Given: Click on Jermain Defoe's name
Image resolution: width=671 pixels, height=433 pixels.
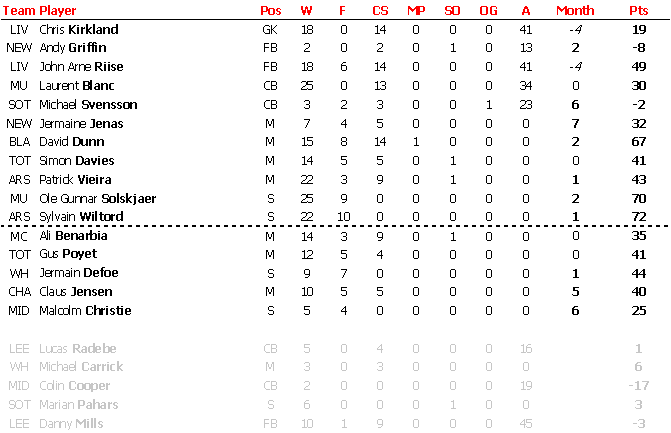Looking at the screenshot, I should (x=79, y=273).
